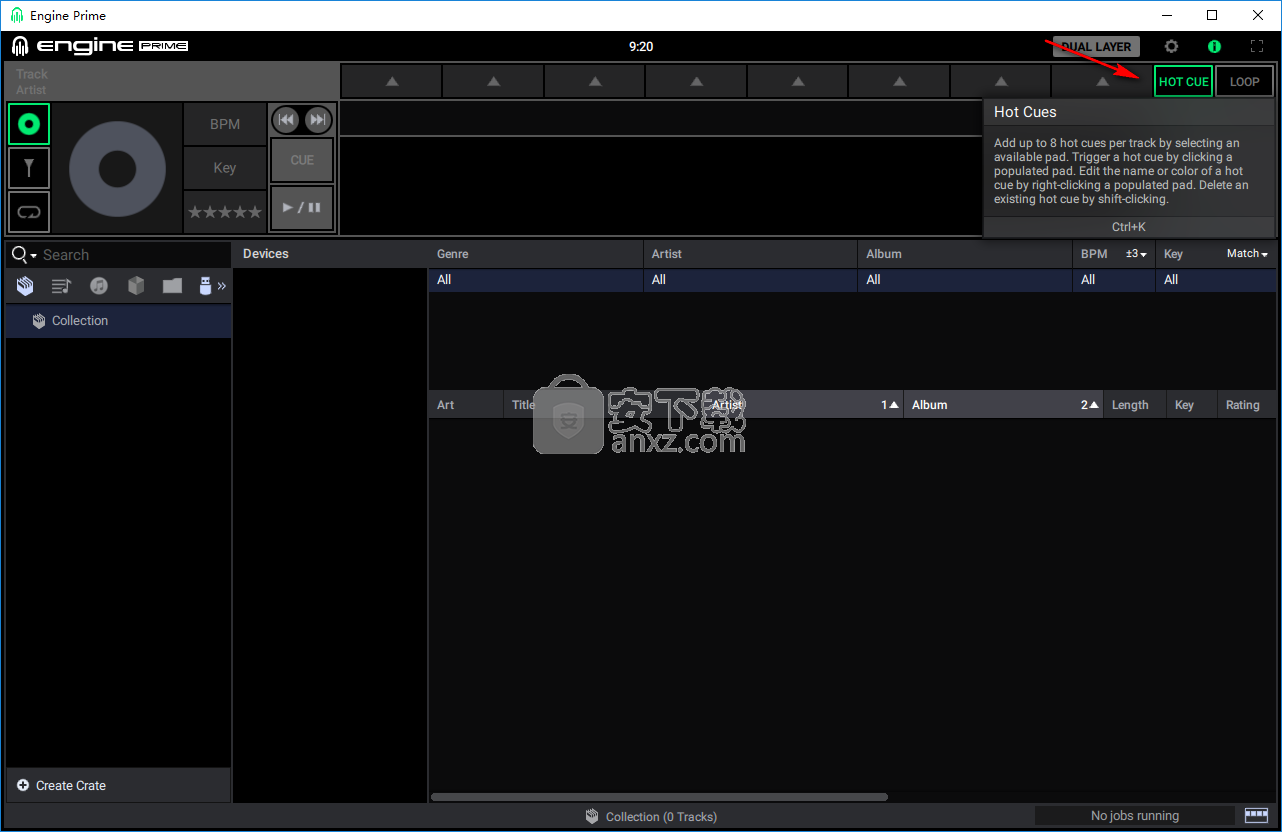The image size is (1282, 832).
Task: Select All under the Artist filter
Action: coord(751,280)
